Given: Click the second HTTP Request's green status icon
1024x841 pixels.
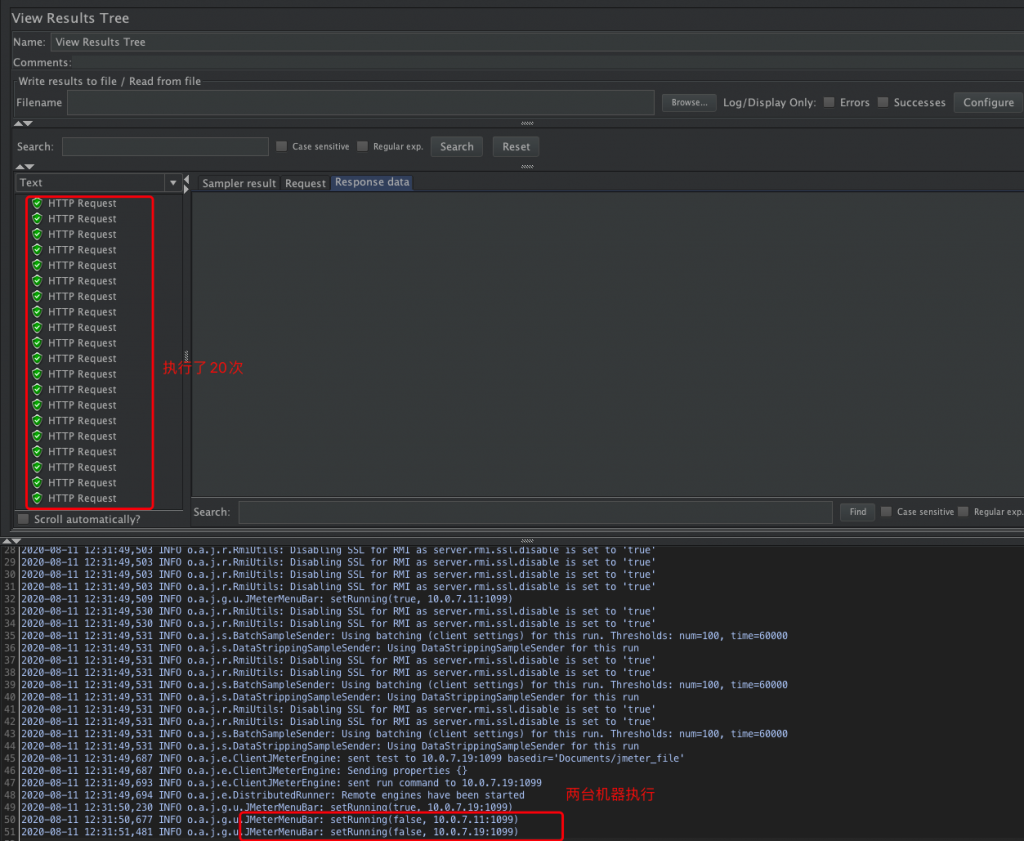Looking at the screenshot, I should [37, 219].
